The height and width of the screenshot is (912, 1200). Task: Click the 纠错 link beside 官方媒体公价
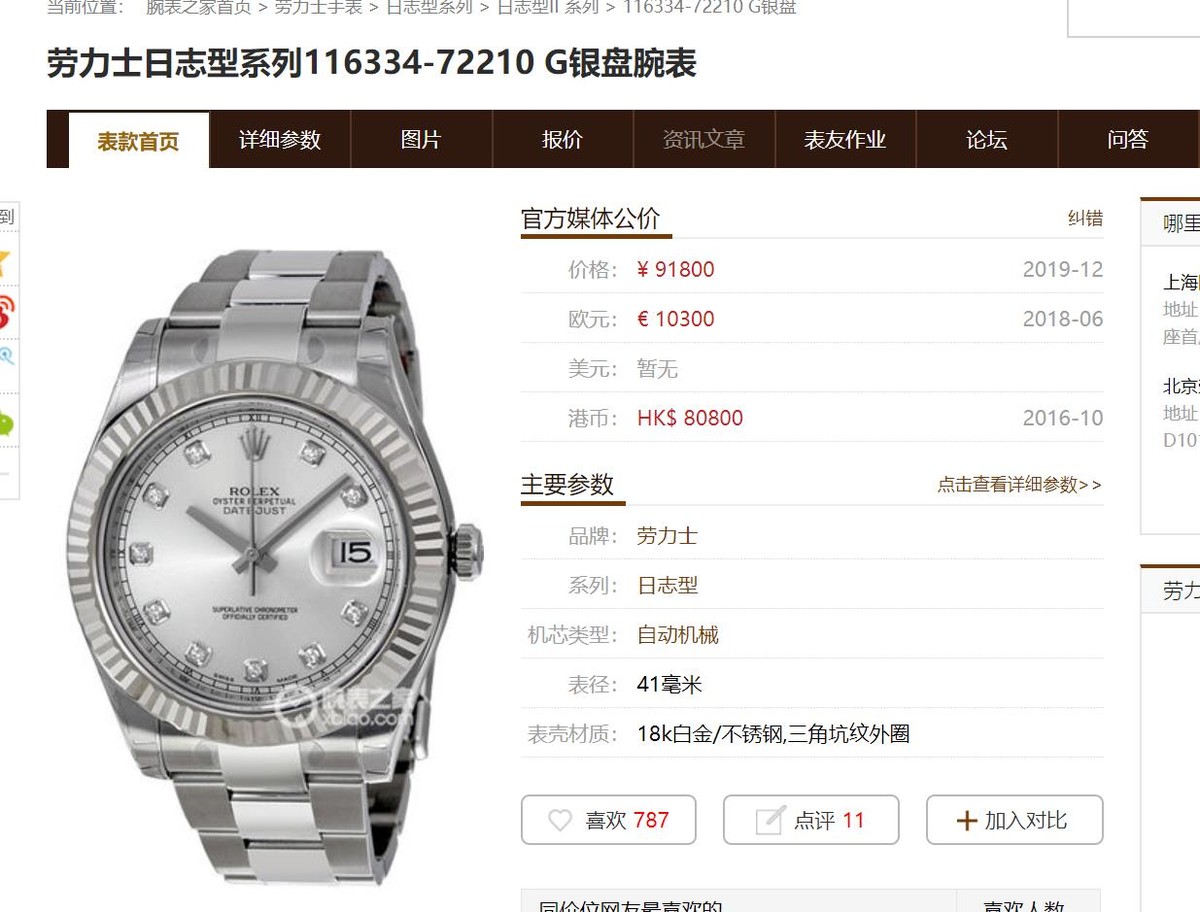click(1085, 218)
